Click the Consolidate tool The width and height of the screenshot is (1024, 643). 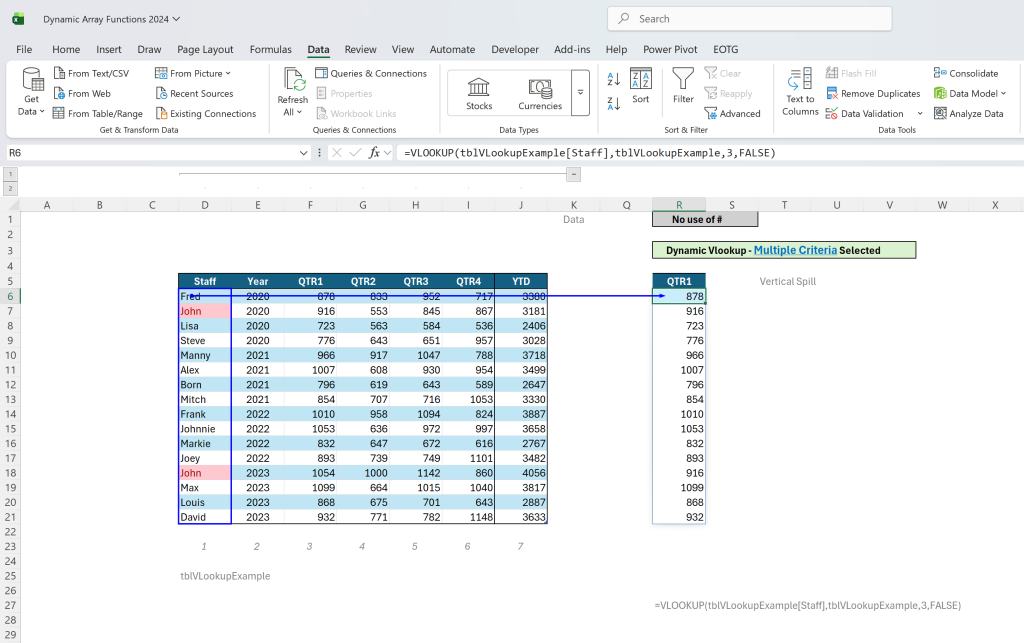tap(966, 73)
